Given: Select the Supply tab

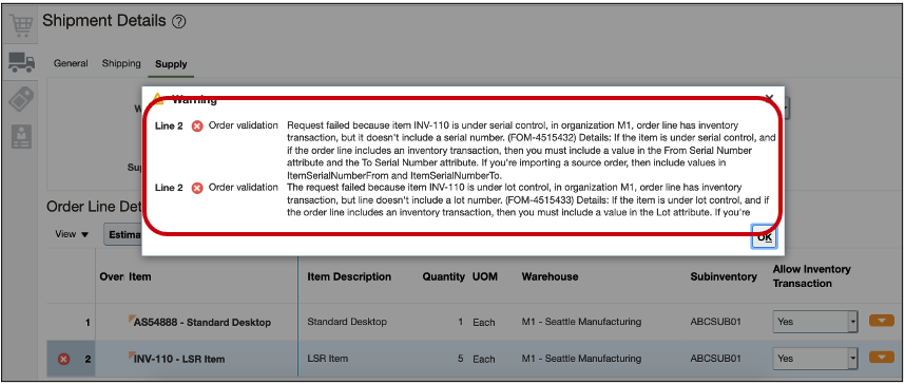Looking at the screenshot, I should click(171, 64).
